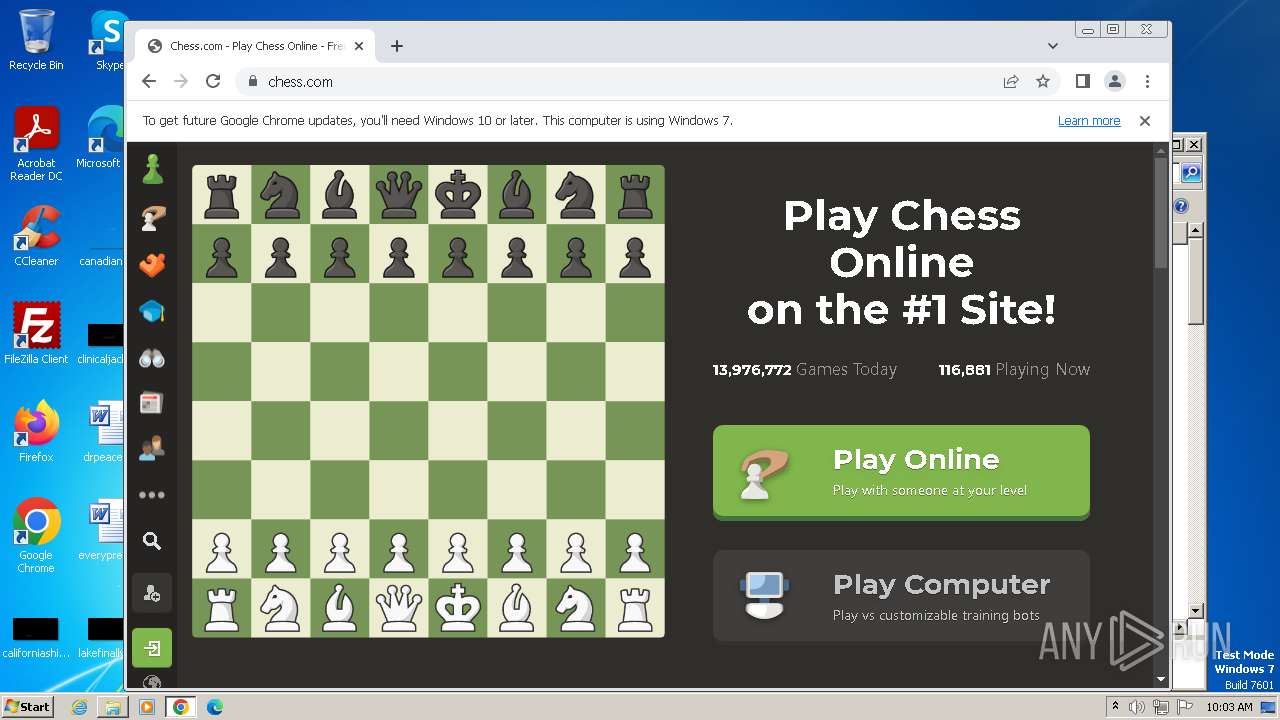Open Puzzles orange puzzle-piece icon

[x=152, y=265]
